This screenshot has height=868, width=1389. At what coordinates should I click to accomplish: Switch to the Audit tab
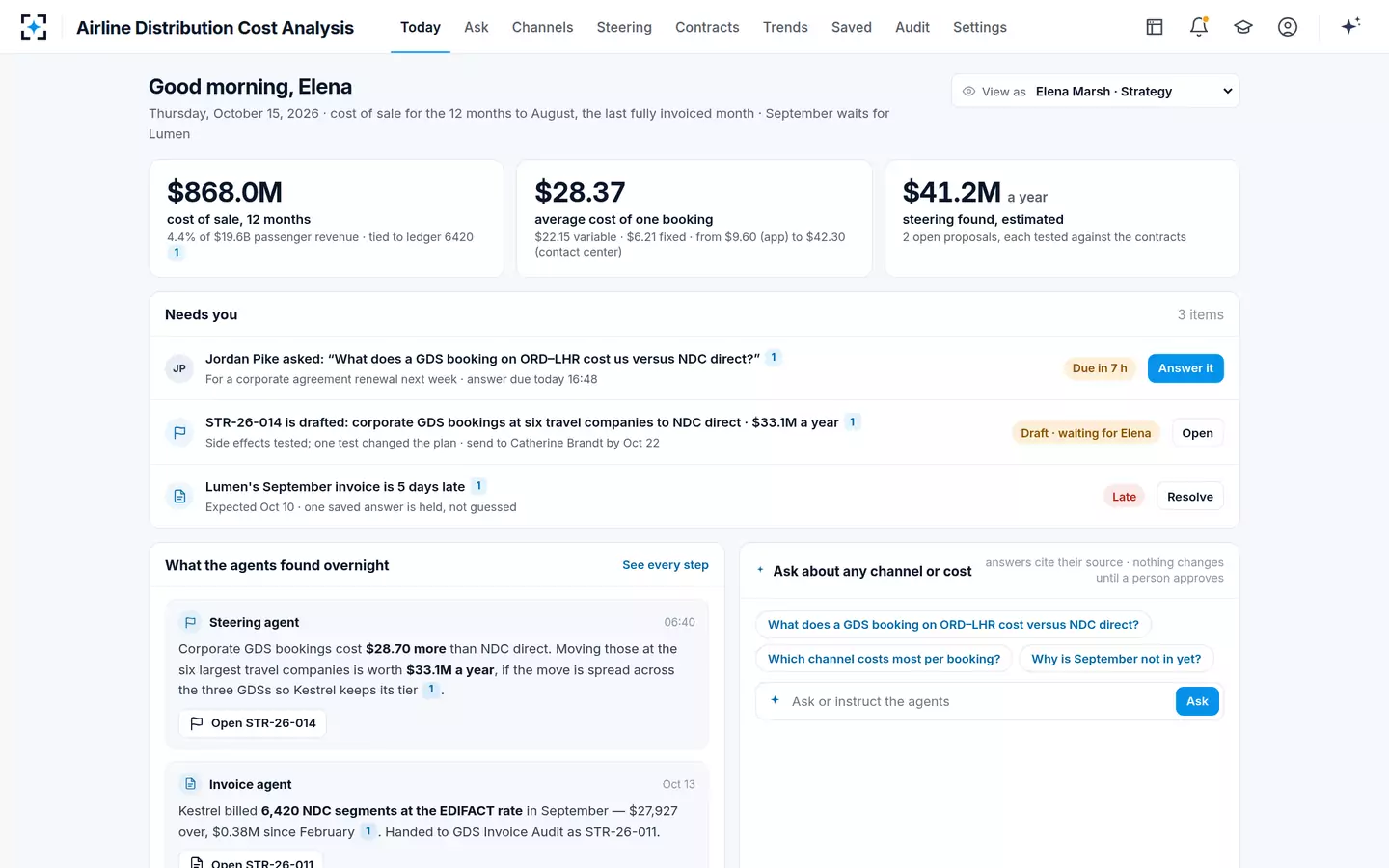click(912, 27)
